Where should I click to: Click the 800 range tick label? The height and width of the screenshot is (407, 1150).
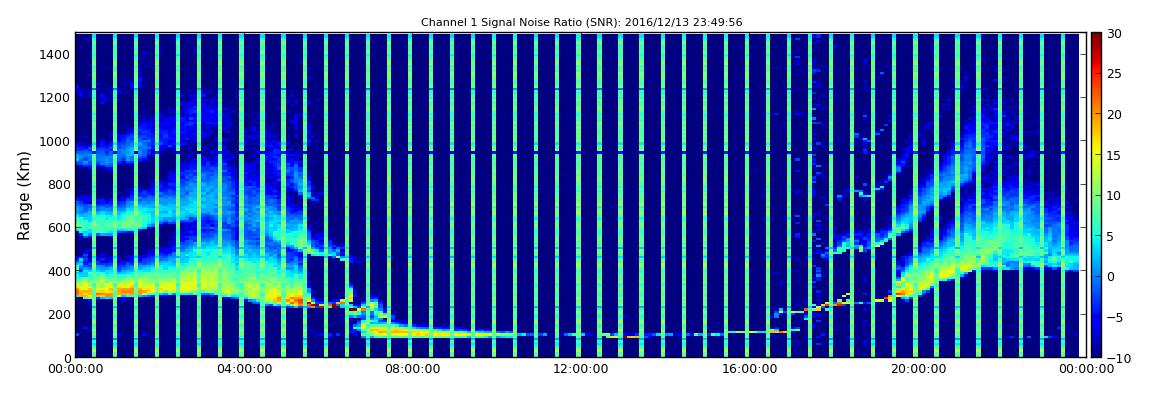pyautogui.click(x=58, y=184)
